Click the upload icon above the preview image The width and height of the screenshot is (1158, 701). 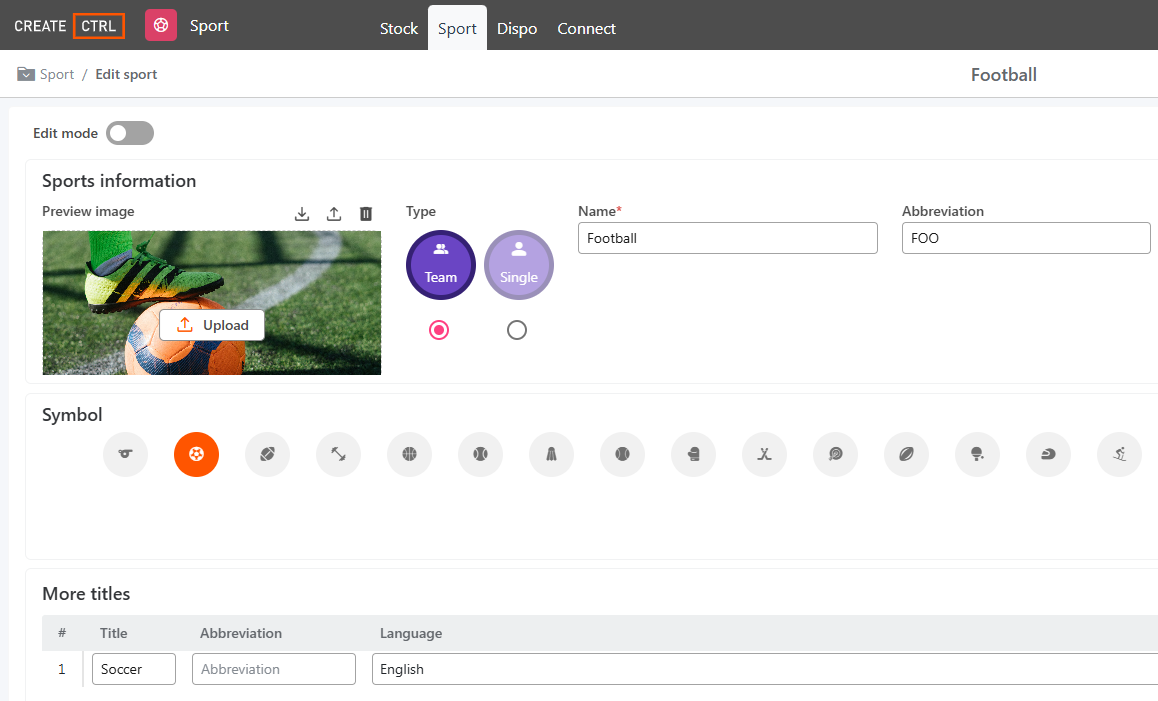click(334, 214)
